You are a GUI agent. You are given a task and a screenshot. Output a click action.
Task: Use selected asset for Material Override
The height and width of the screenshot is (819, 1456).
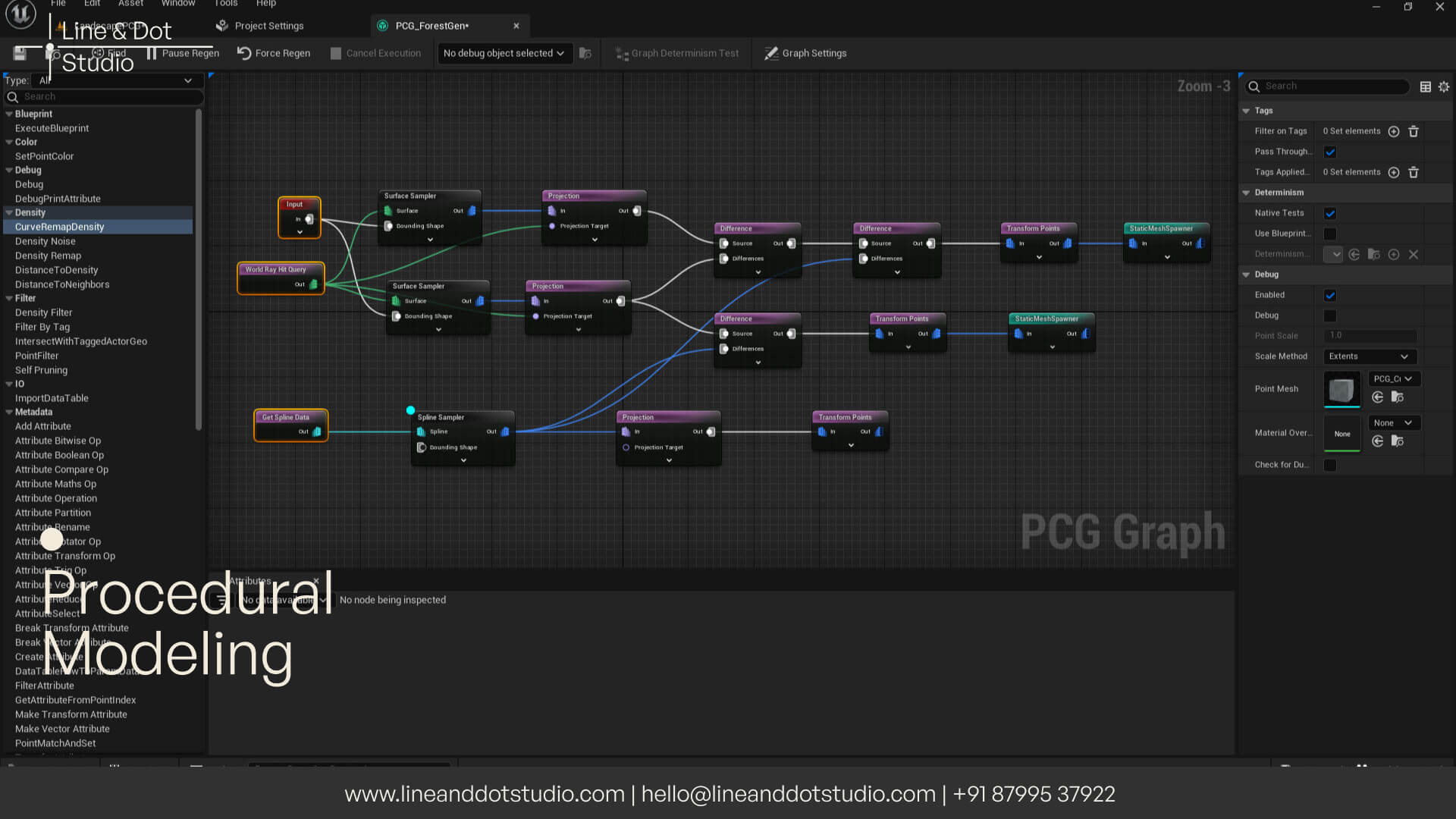(1377, 441)
